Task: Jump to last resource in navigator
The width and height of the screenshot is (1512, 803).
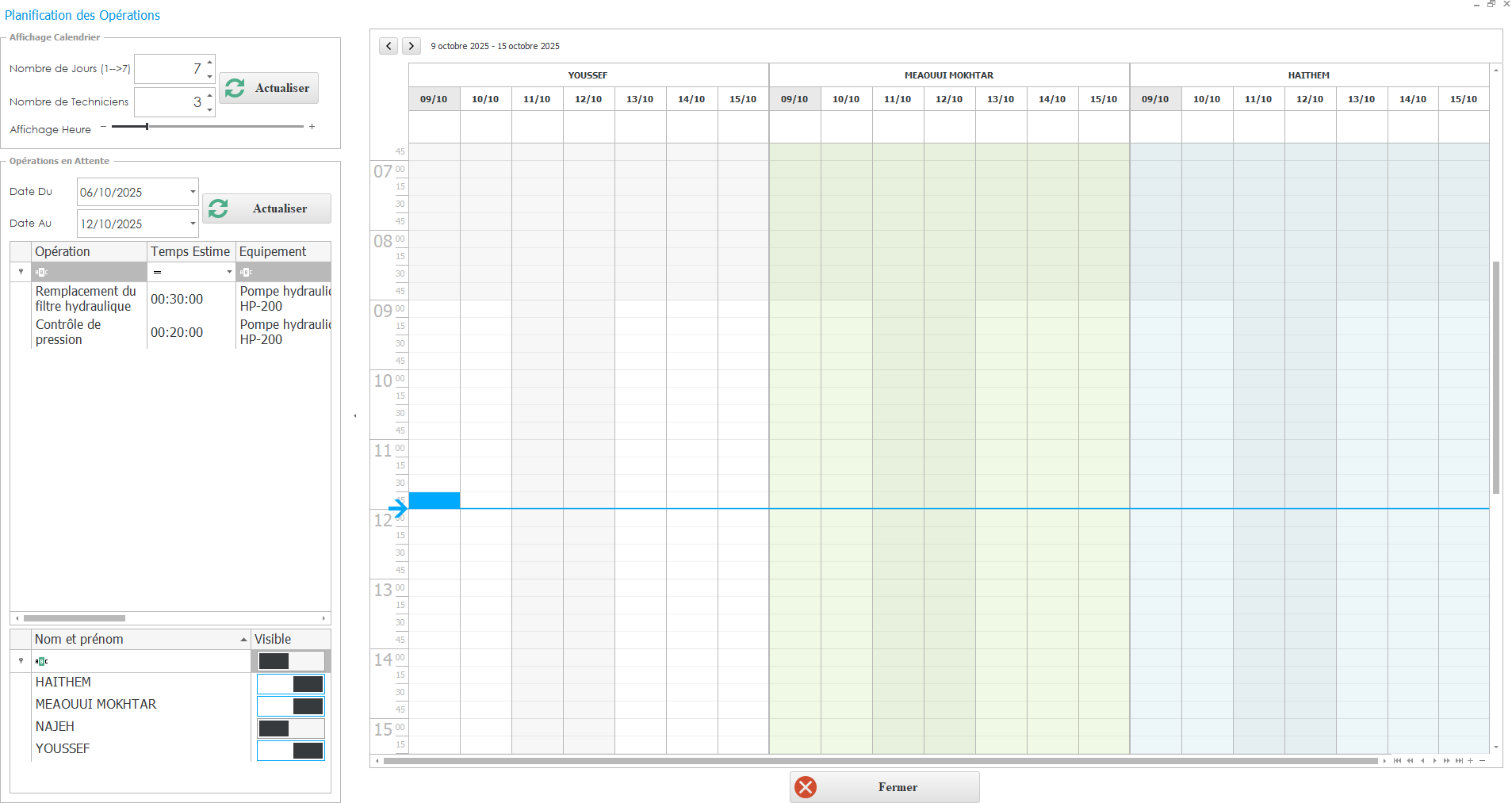Action: coord(1459,761)
